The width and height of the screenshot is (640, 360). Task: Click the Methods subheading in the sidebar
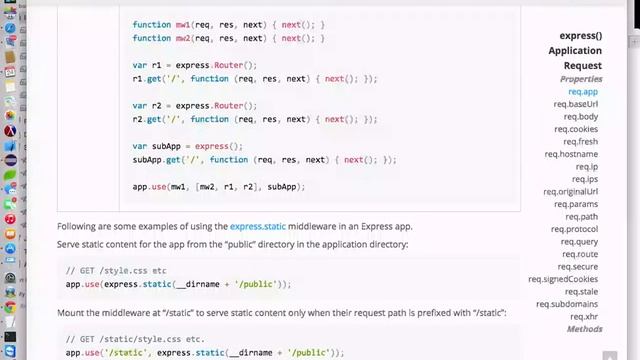pos(584,329)
